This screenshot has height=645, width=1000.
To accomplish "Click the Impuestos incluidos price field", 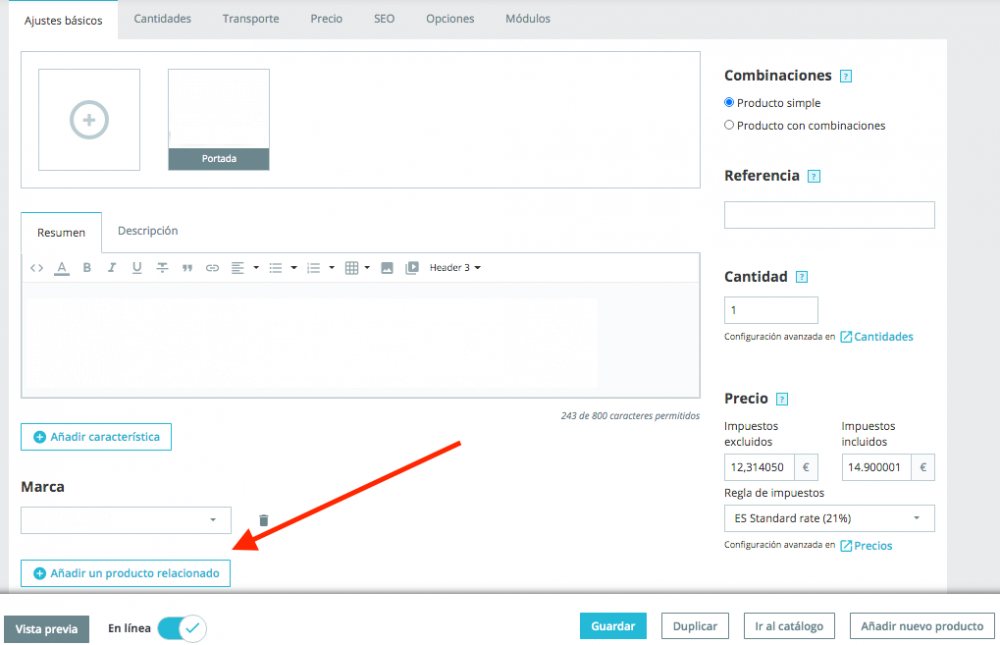I will click(876, 468).
